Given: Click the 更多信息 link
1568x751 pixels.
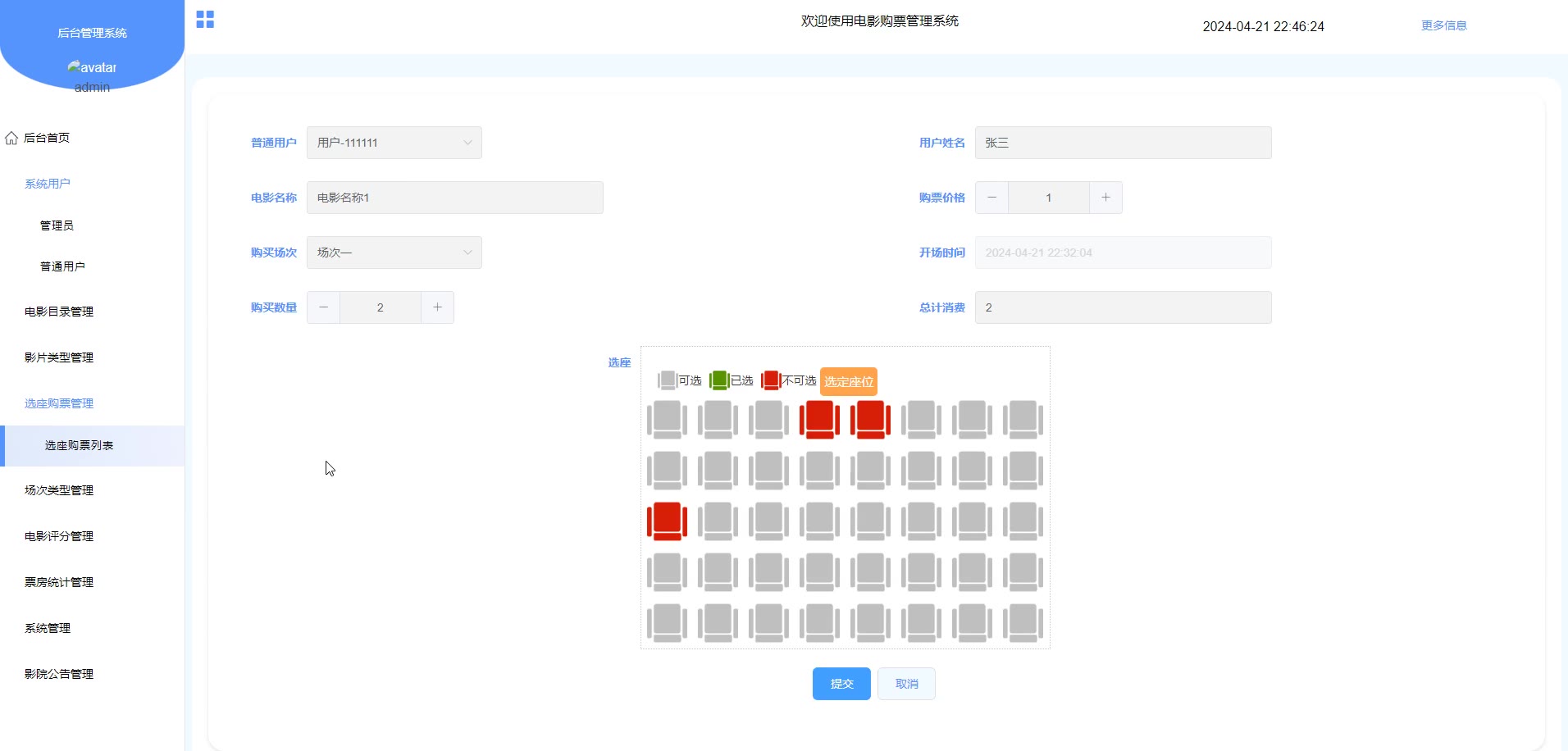Looking at the screenshot, I should pyautogui.click(x=1443, y=25).
